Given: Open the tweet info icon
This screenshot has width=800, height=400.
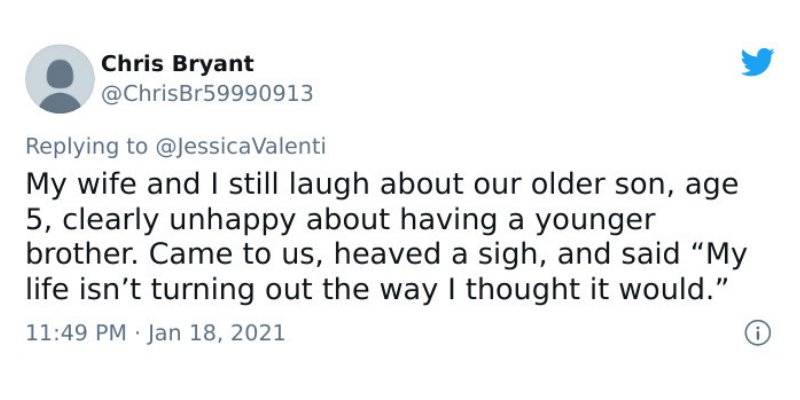Looking at the screenshot, I should (758, 334).
